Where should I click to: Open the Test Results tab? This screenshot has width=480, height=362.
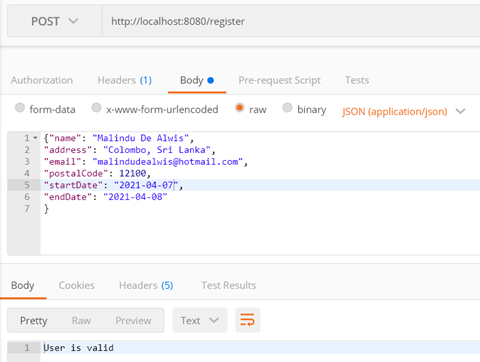(x=229, y=285)
